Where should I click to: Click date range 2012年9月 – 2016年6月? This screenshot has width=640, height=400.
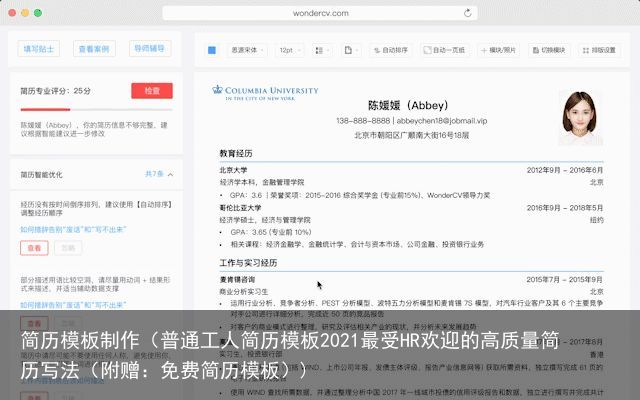click(564, 170)
